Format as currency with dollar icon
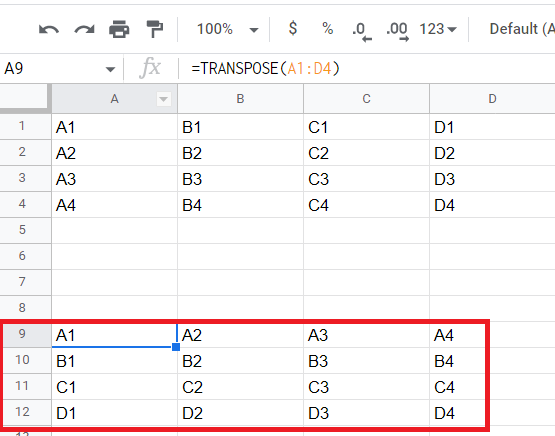The height and width of the screenshot is (436, 555). coord(293,28)
